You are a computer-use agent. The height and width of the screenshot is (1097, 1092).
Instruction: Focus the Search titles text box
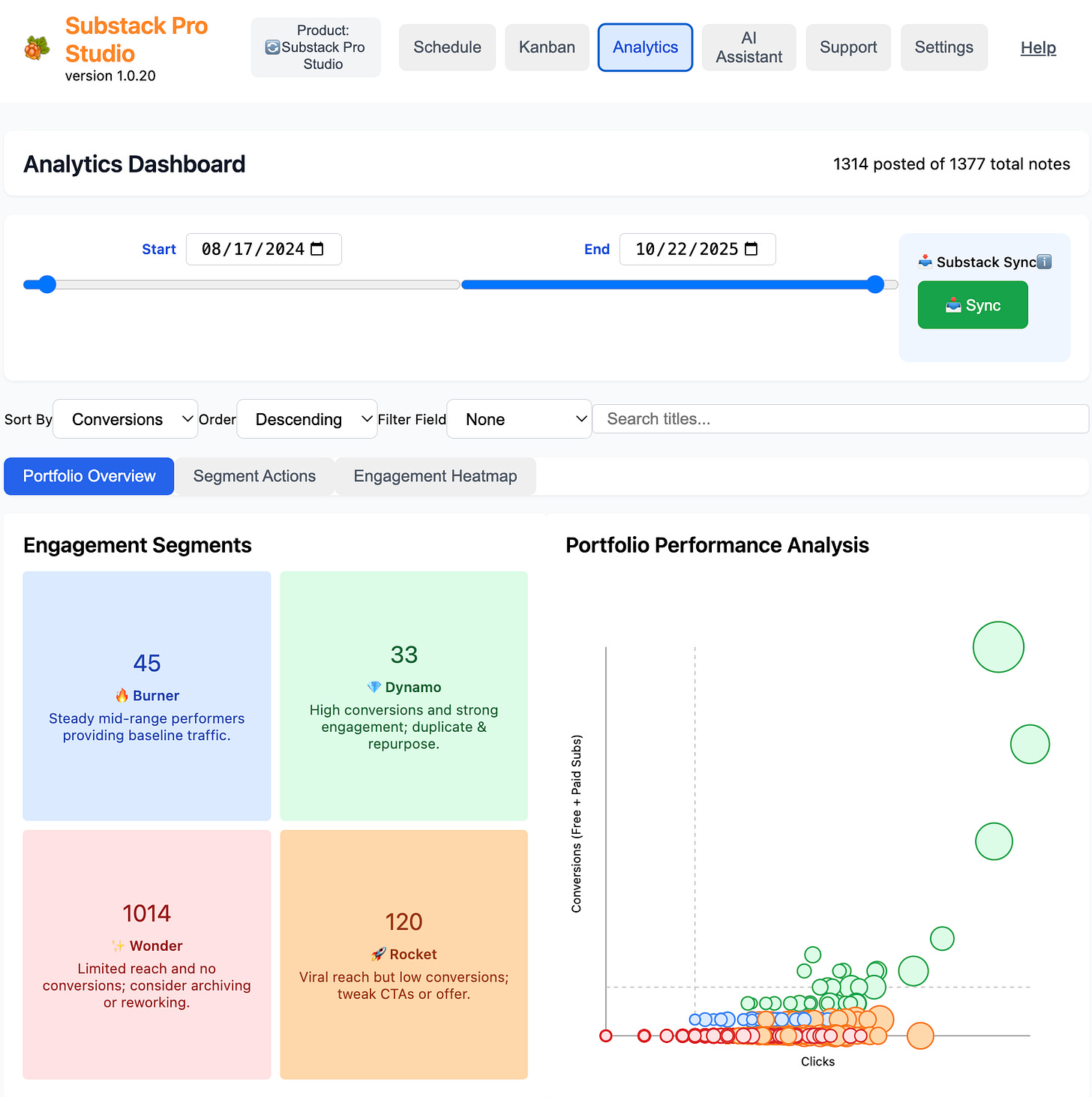point(840,419)
